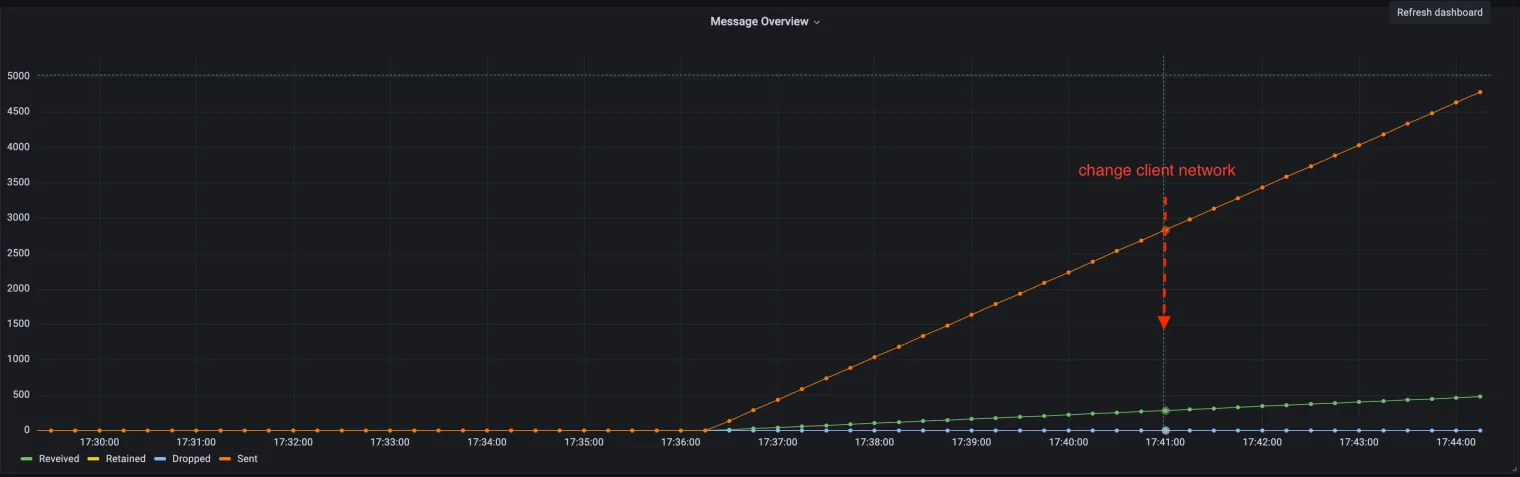
Task: Click the 1000 y-axis value label
Action: 18,359
